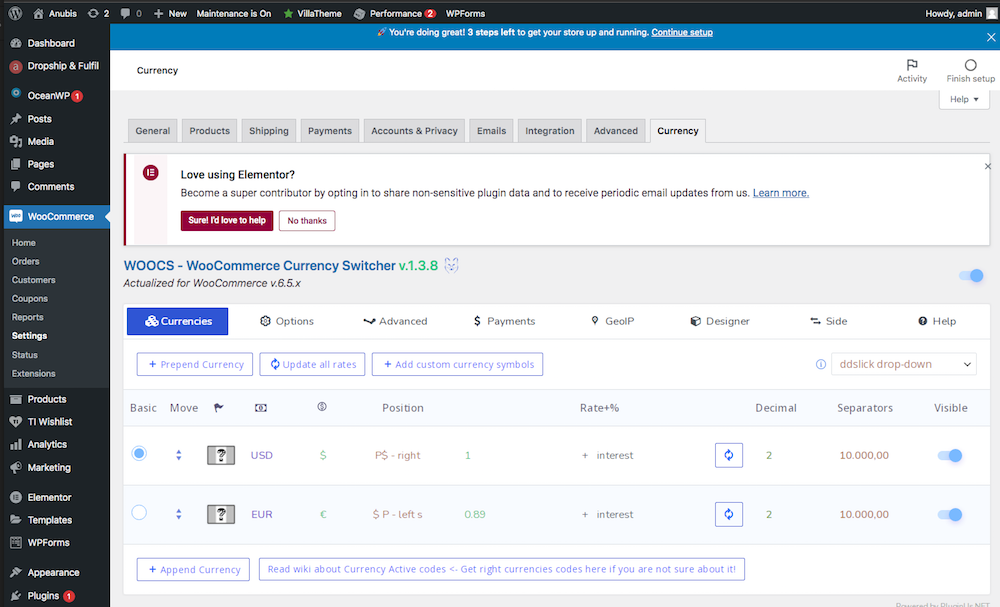Edit the USD rate field
The image size is (1000, 607).
(x=467, y=455)
